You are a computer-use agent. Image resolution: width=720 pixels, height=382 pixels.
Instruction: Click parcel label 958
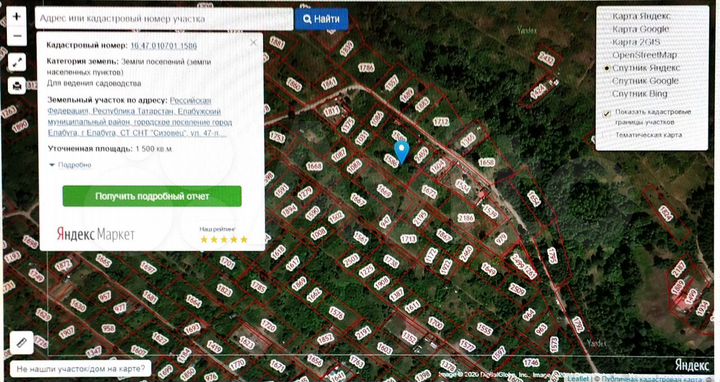[x=108, y=328]
